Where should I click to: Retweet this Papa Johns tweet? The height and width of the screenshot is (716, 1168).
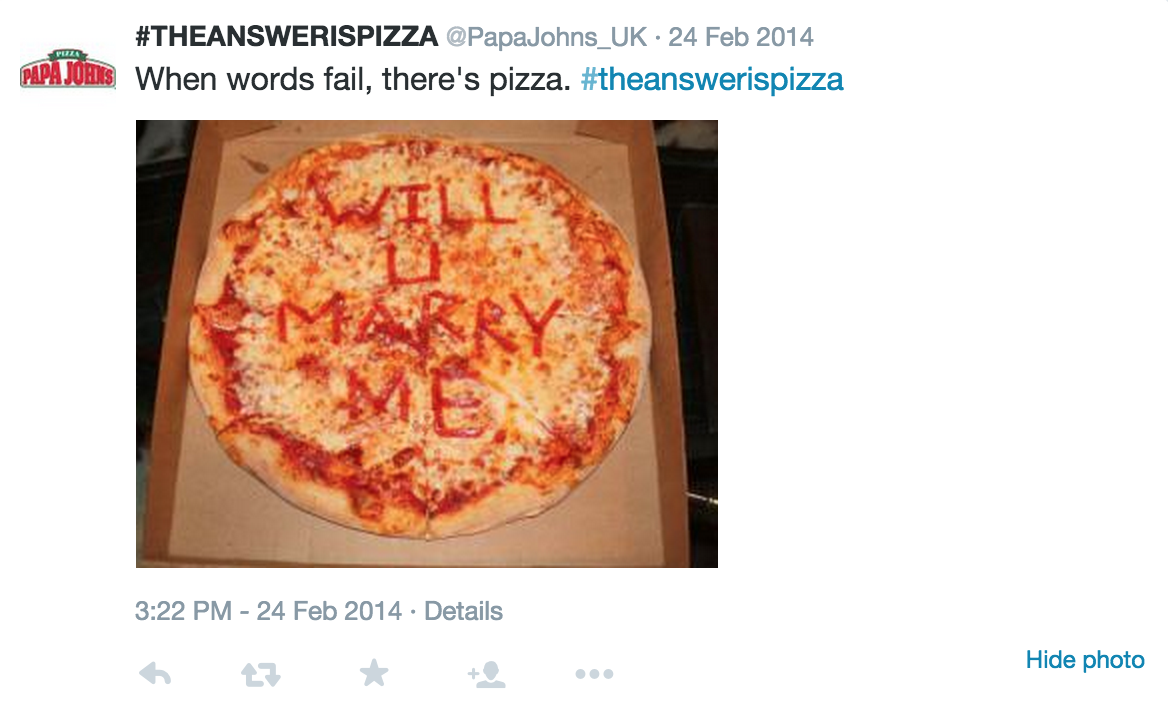click(x=261, y=674)
